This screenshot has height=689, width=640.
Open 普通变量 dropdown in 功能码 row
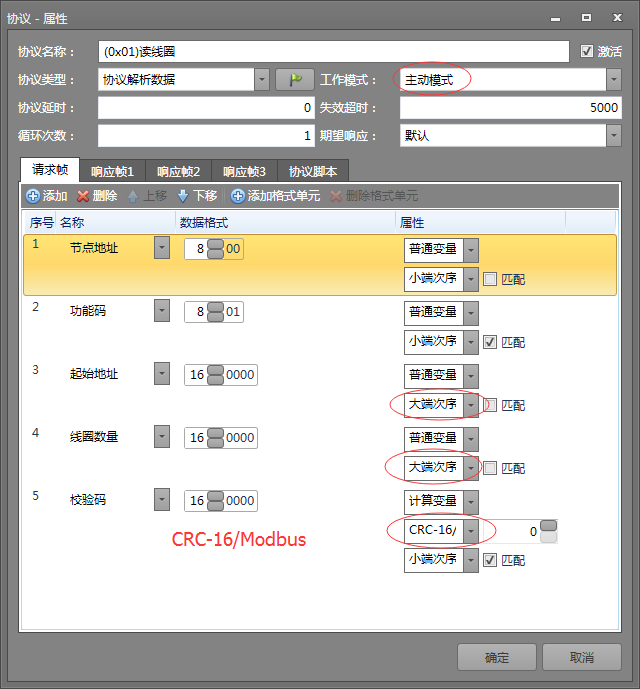point(471,313)
